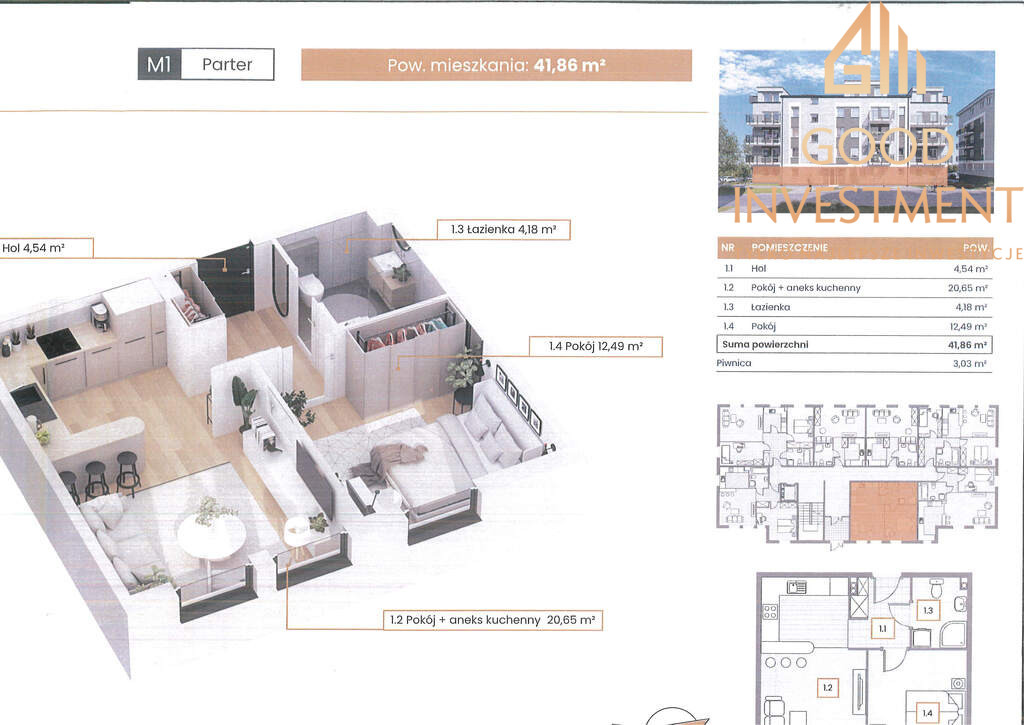Click the 20,65 m² value in the table
Image resolution: width=1024 pixels, height=725 pixels.
(968, 288)
